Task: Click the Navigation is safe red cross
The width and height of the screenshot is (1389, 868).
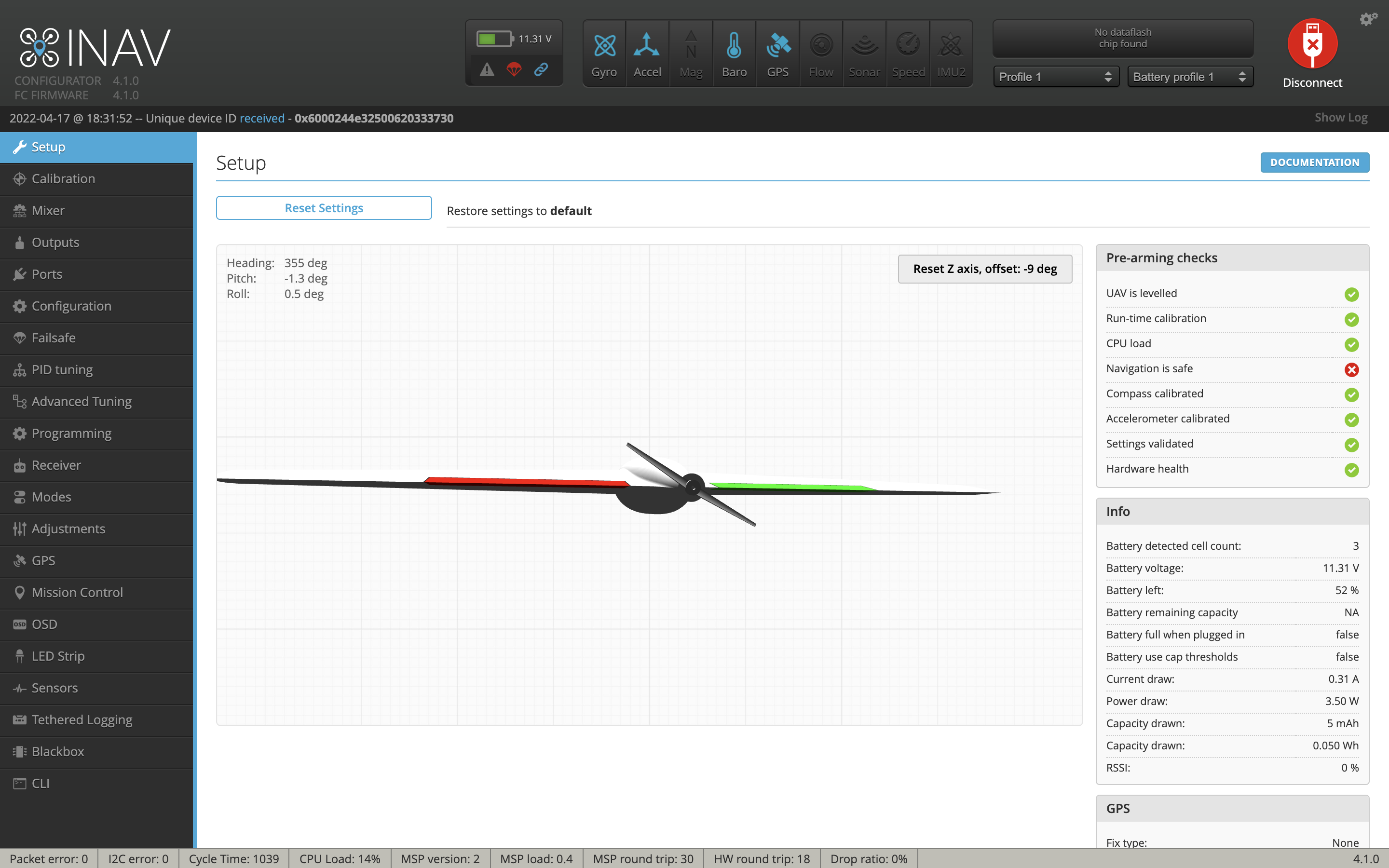Action: (x=1351, y=370)
